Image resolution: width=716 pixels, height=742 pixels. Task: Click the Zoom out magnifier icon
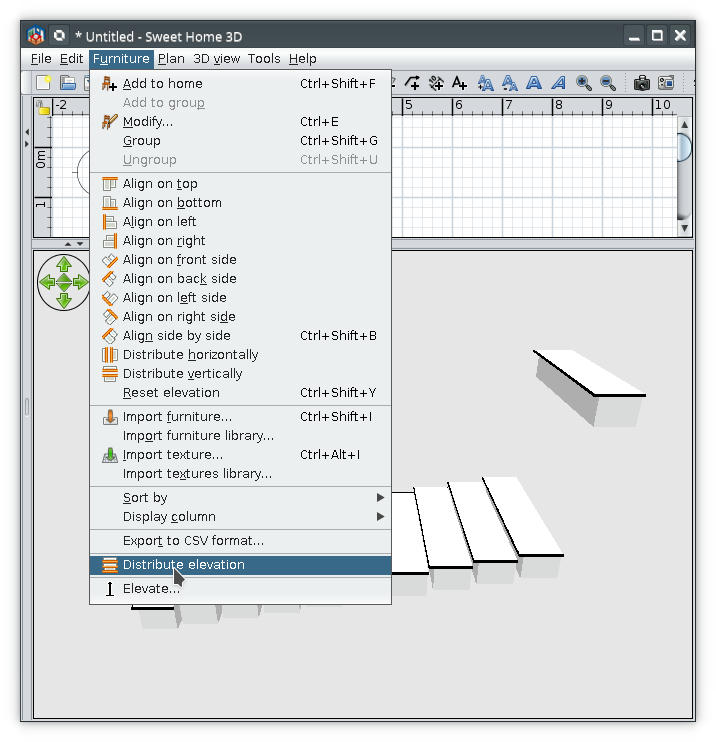[x=608, y=83]
